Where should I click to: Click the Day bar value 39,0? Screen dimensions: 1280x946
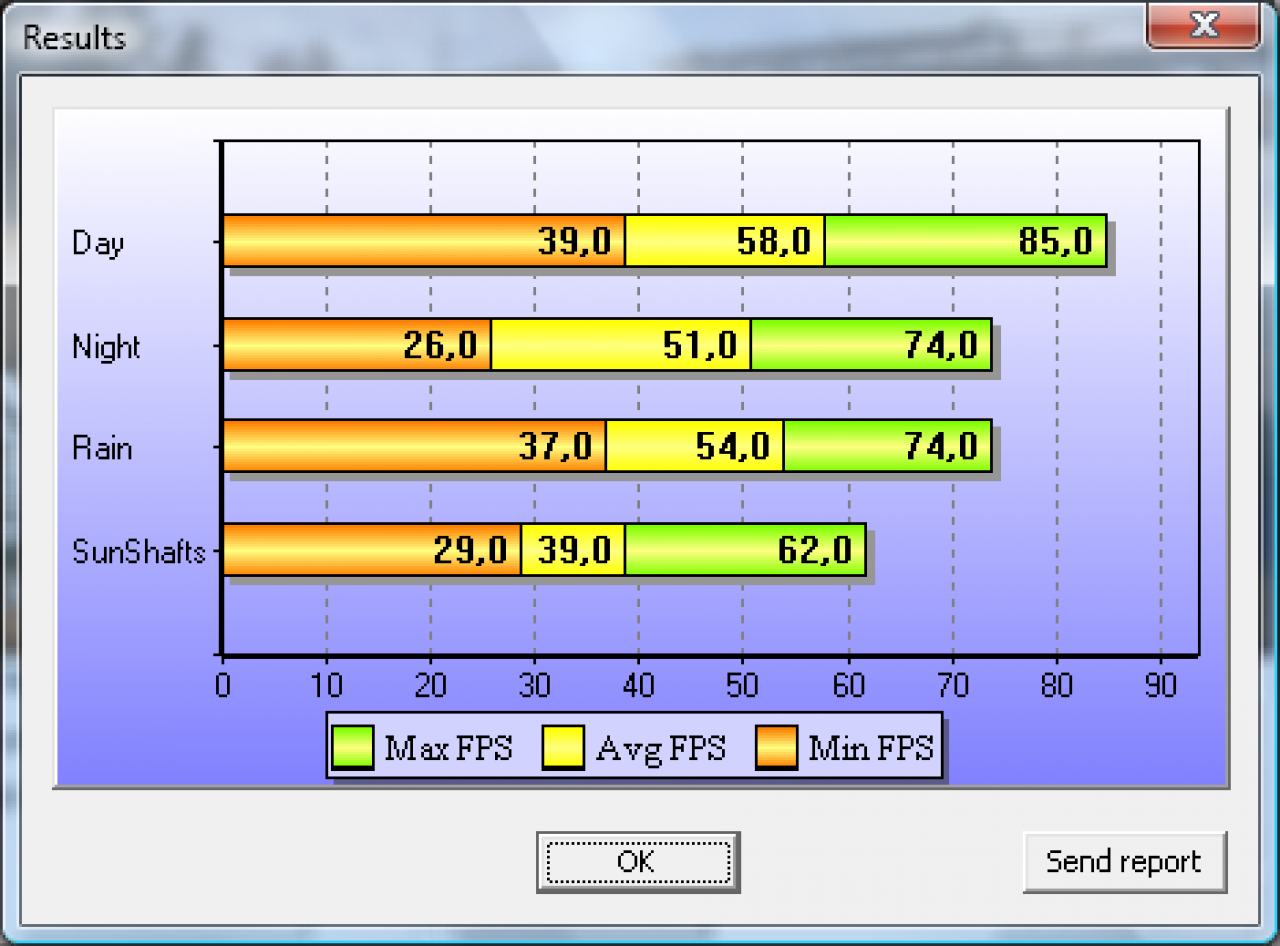(x=574, y=241)
